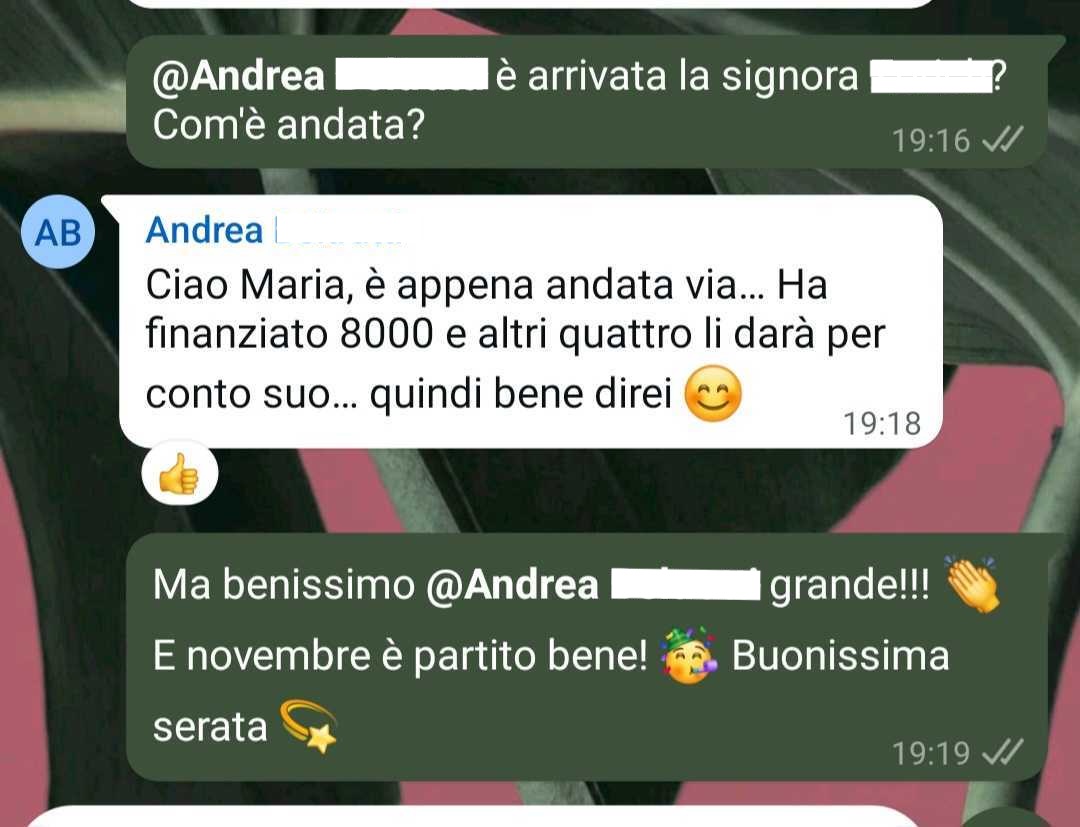
Task: Tap the word 'Buonissima' in last message
Action: [x=840, y=655]
